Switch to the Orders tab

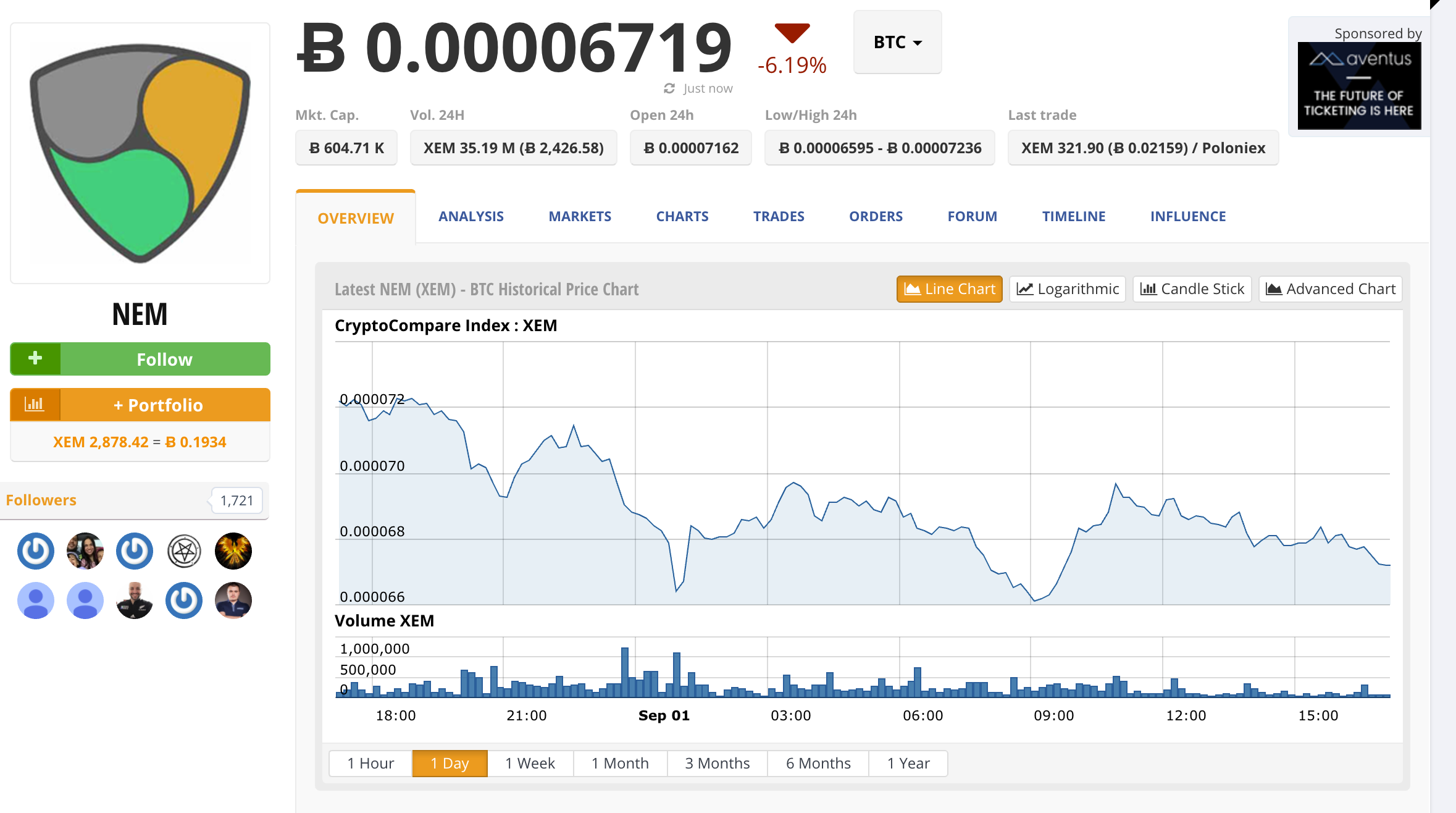point(876,216)
